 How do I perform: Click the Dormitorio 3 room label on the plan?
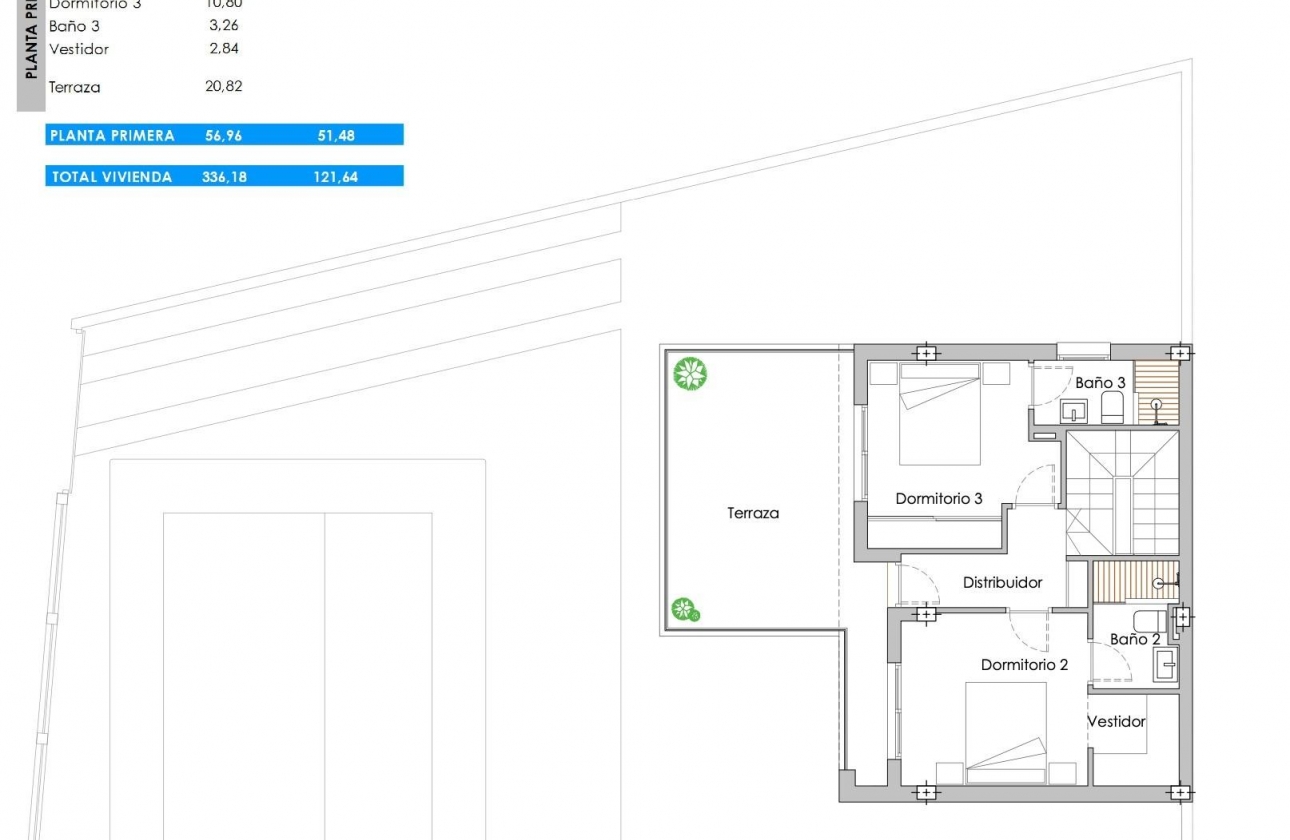939,498
